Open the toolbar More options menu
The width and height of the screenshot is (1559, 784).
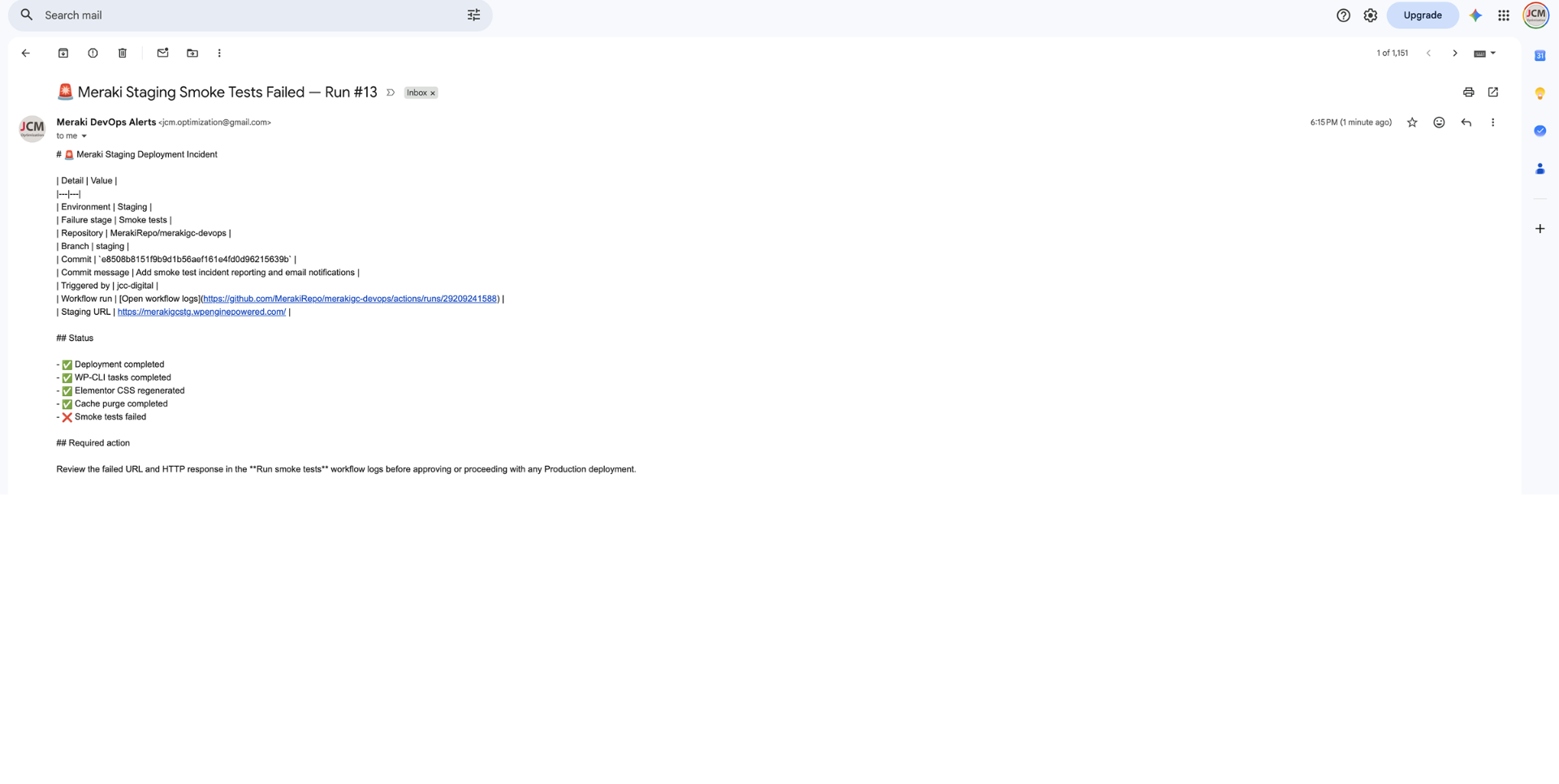tap(219, 54)
